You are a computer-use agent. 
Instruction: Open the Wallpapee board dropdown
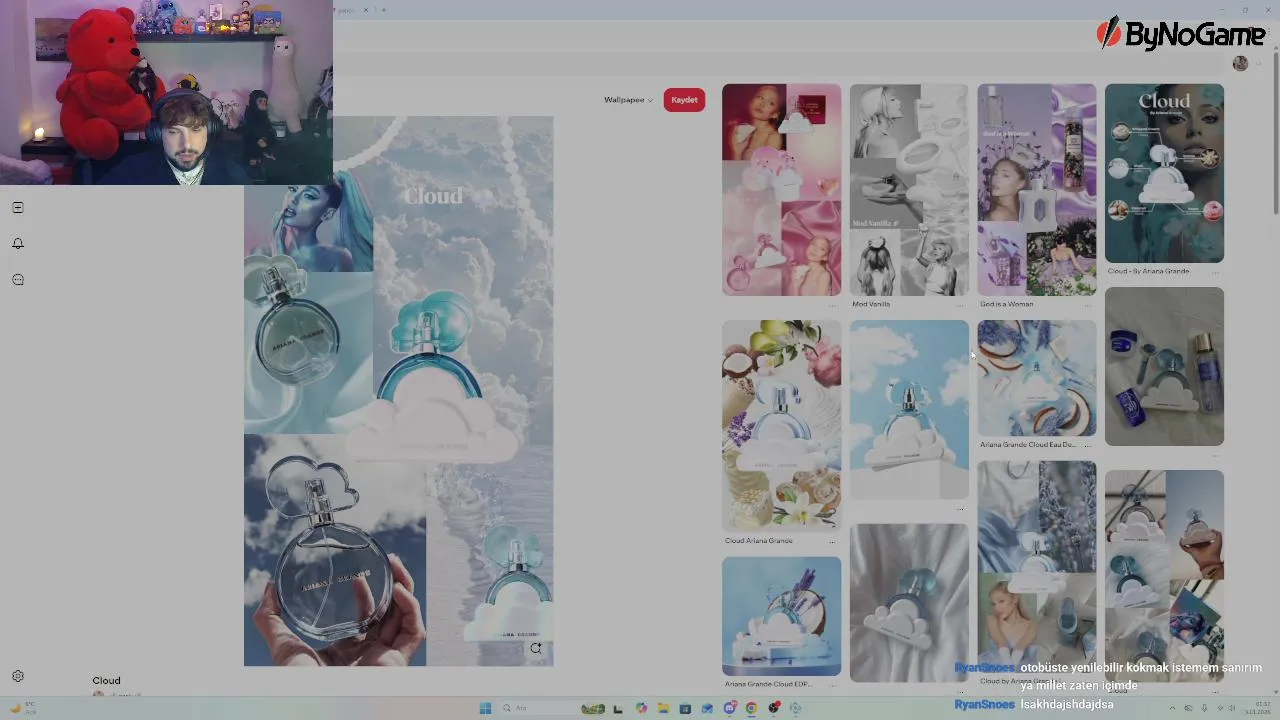pos(628,100)
